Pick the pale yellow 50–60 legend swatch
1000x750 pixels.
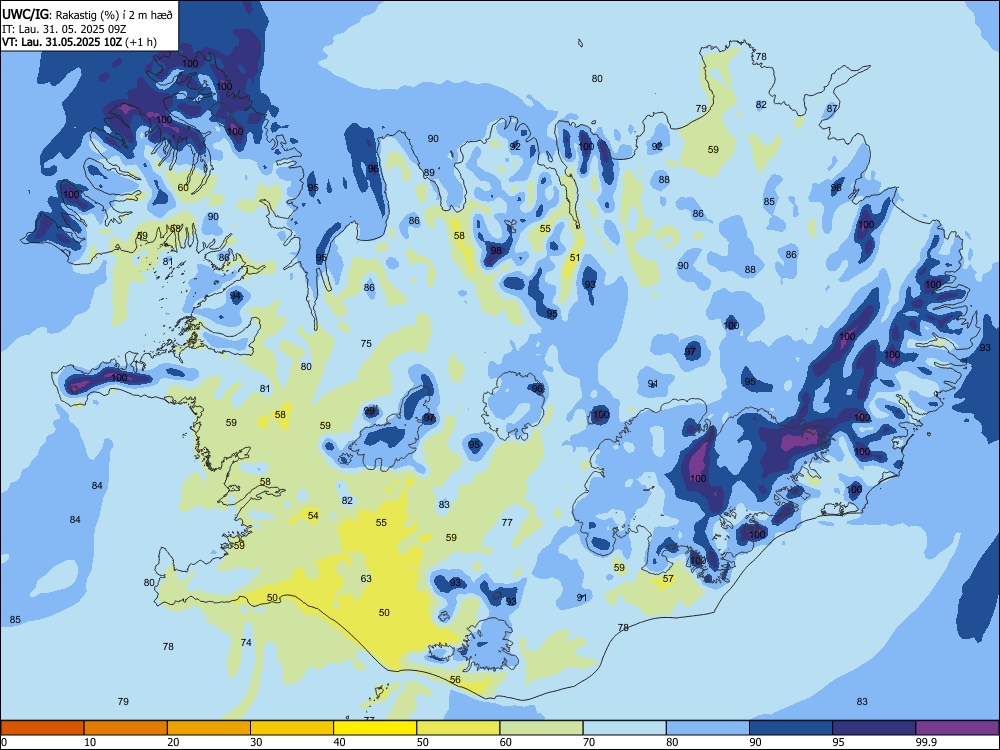click(459, 728)
